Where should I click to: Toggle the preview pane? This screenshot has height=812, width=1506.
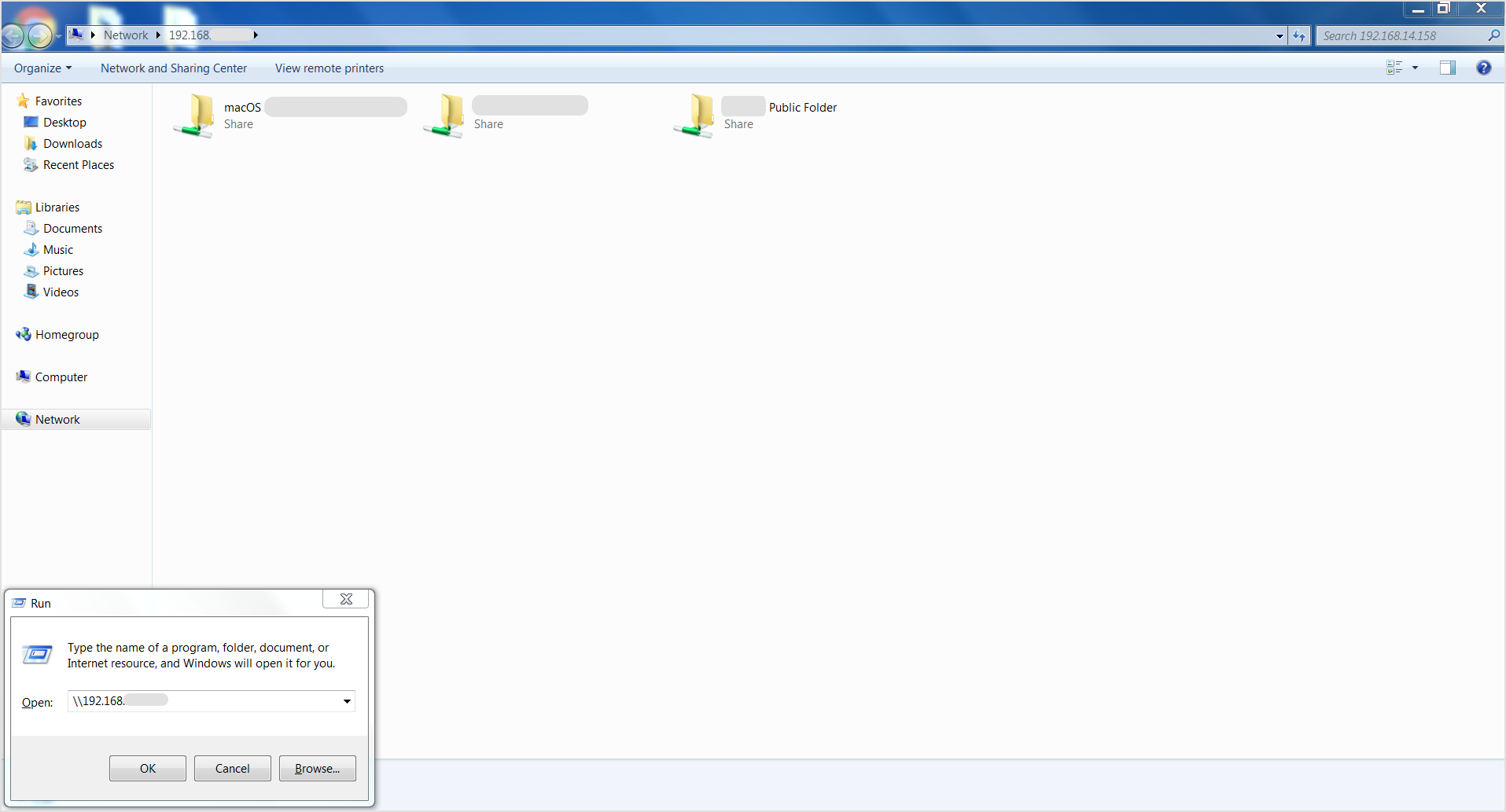pos(1447,68)
